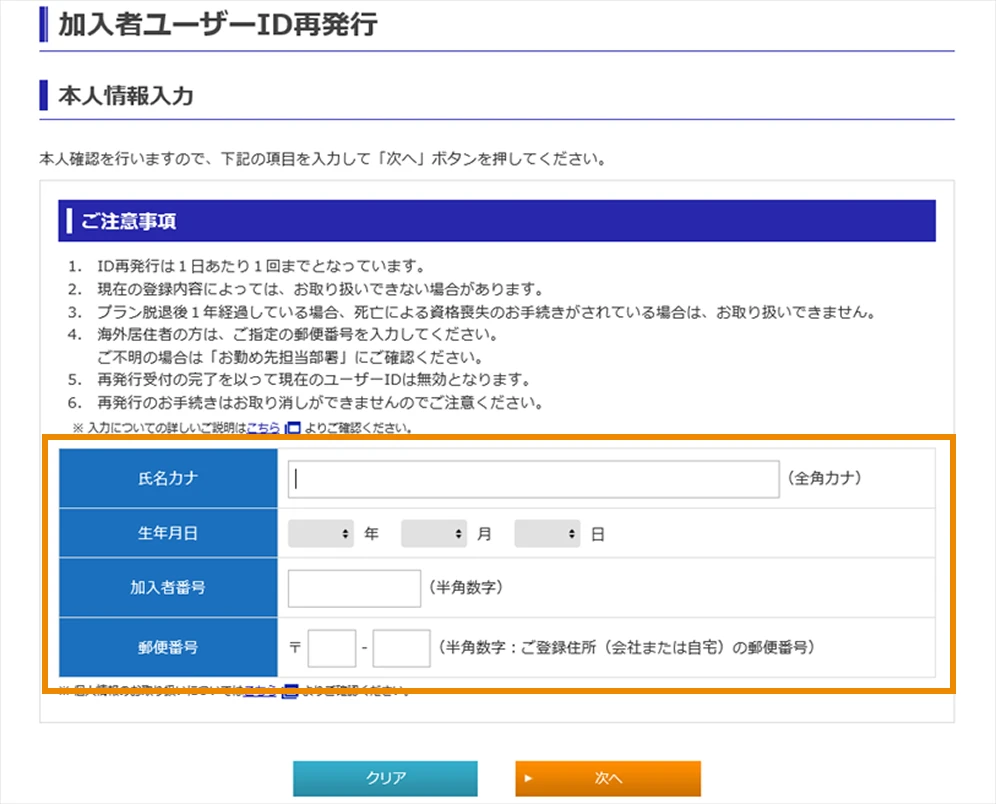Click the up-down arrow icon on the 日 selector

571,533
